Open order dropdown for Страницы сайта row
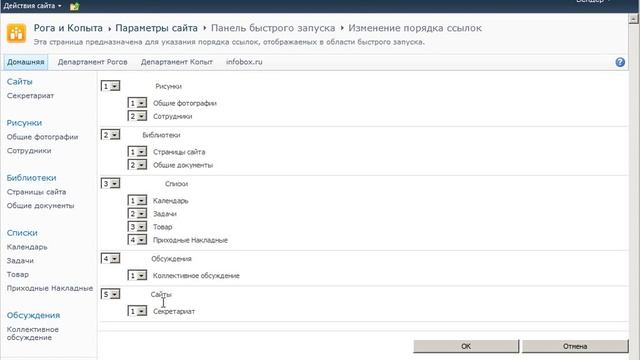The image size is (640, 360). (x=137, y=152)
